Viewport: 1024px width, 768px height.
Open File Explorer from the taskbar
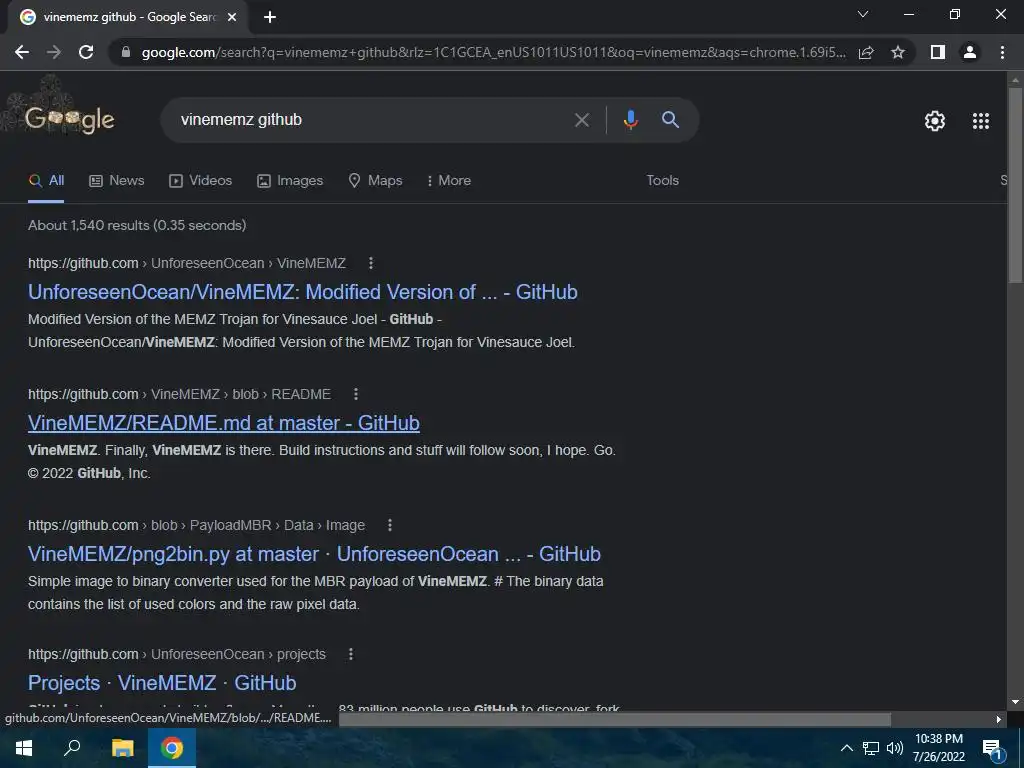coord(122,748)
